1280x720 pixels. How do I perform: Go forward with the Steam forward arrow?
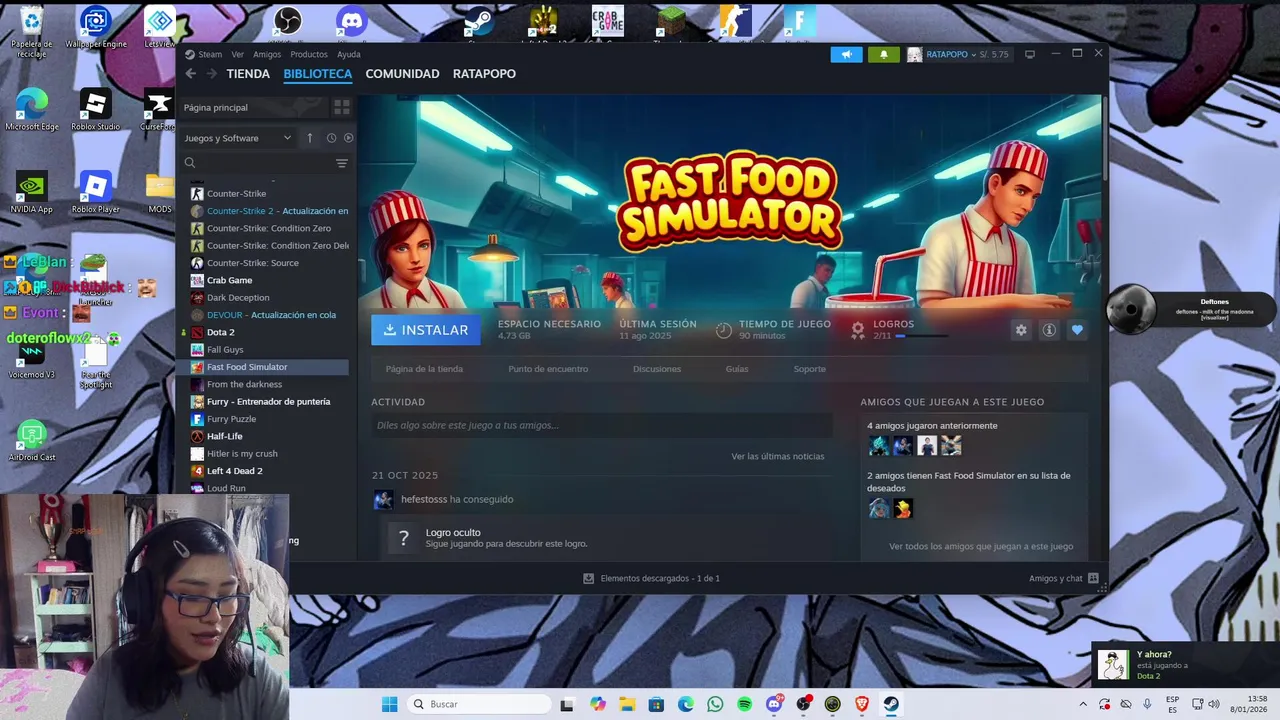point(211,74)
